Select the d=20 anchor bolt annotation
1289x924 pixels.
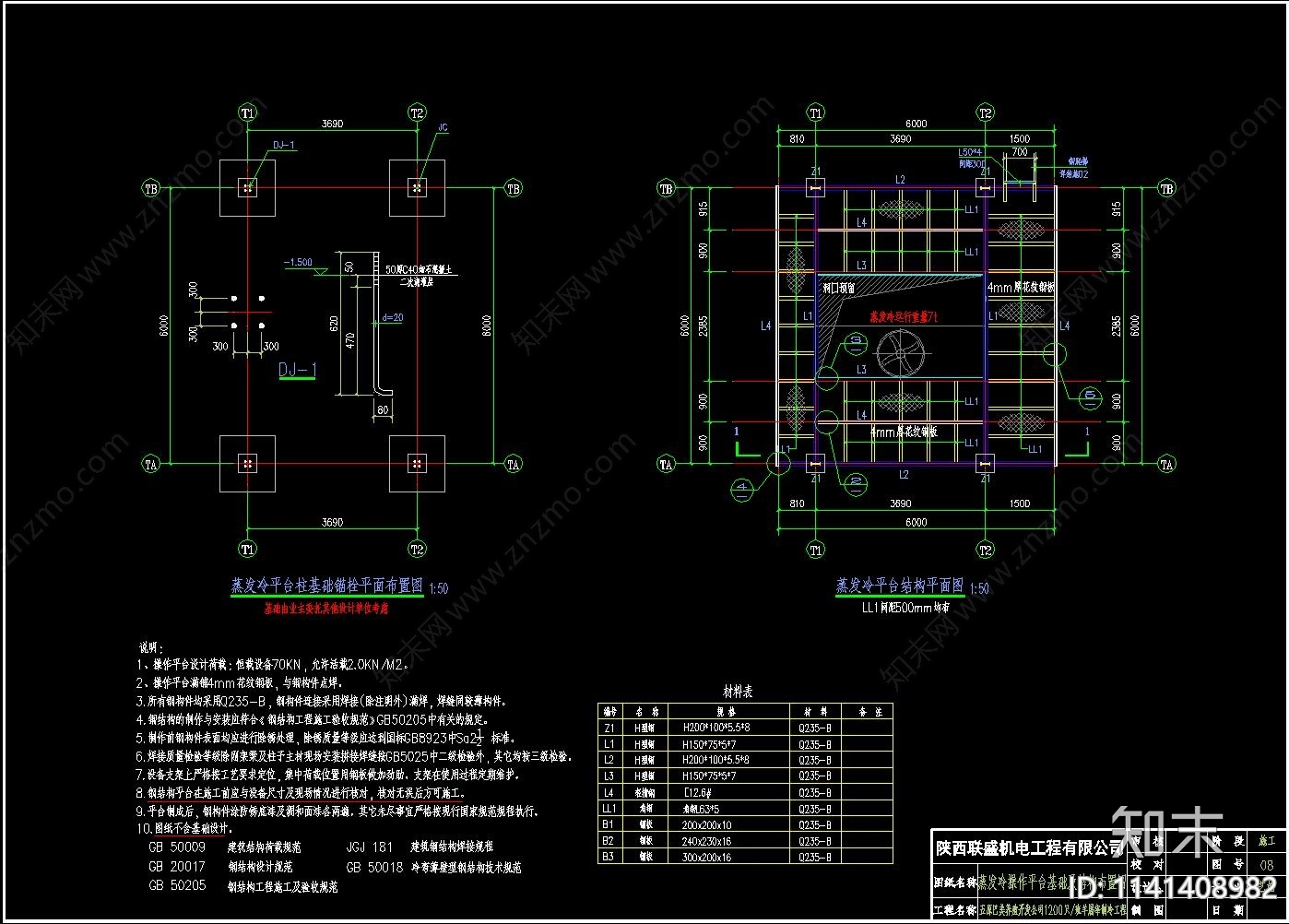394,317
